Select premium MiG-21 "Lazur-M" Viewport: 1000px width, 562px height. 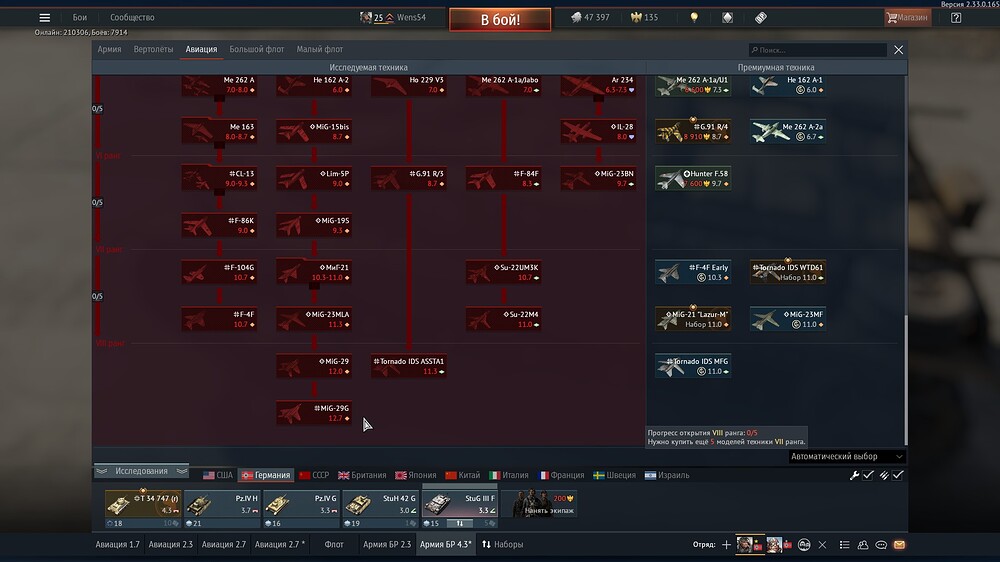pyautogui.click(x=693, y=319)
